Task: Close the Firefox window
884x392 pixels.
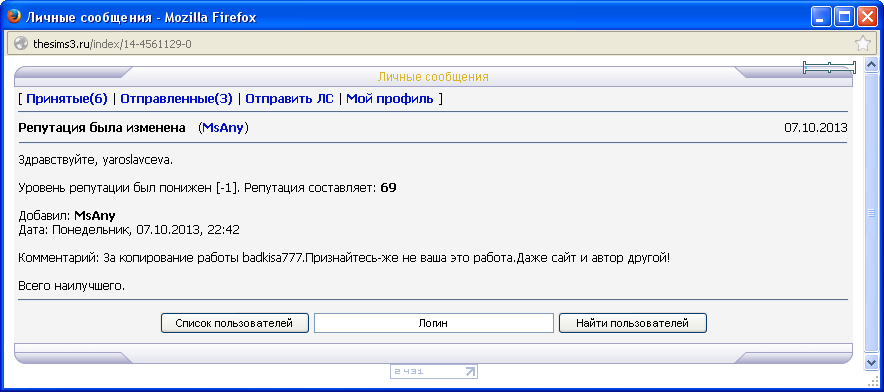Action: pos(867,17)
